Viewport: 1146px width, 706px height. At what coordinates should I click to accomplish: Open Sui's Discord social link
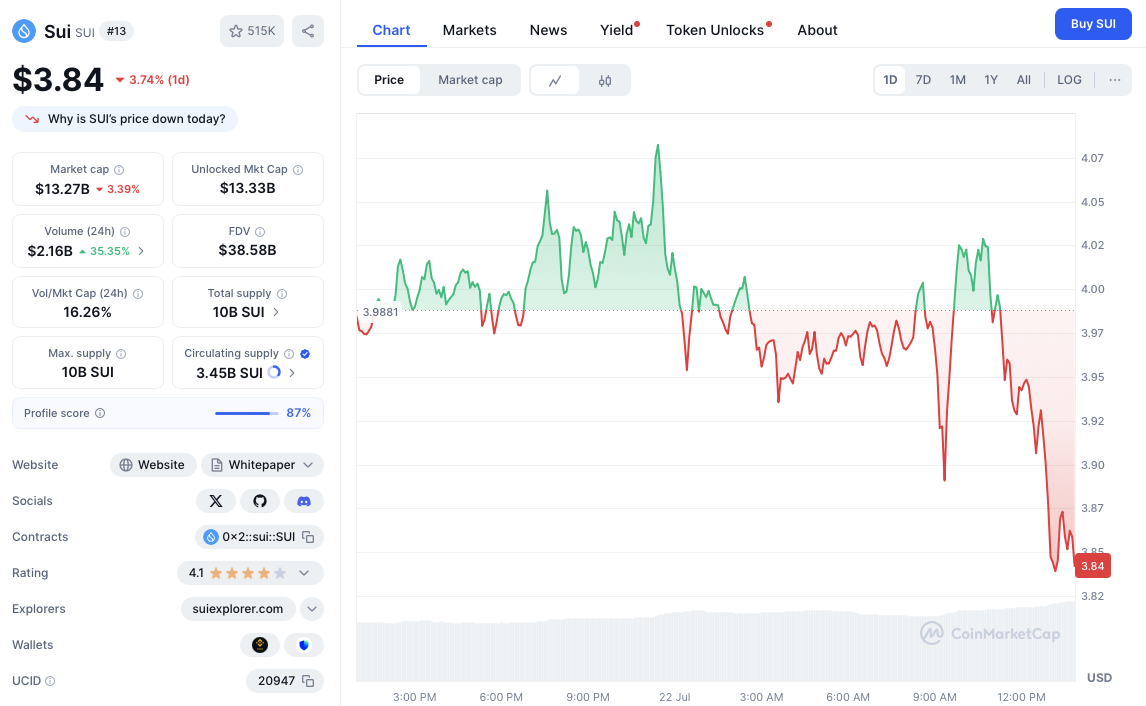pyautogui.click(x=304, y=501)
